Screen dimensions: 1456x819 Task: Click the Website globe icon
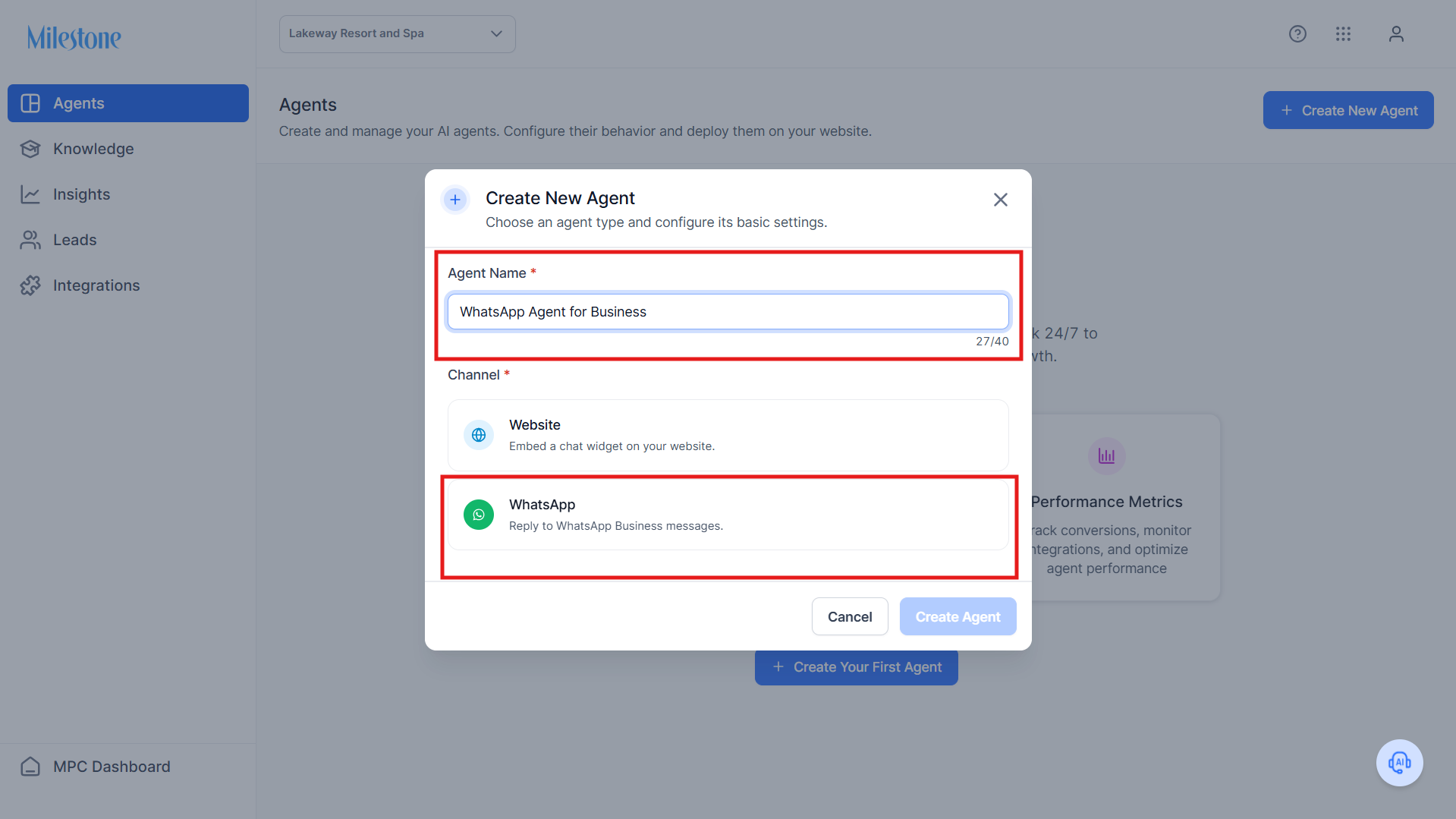point(479,435)
